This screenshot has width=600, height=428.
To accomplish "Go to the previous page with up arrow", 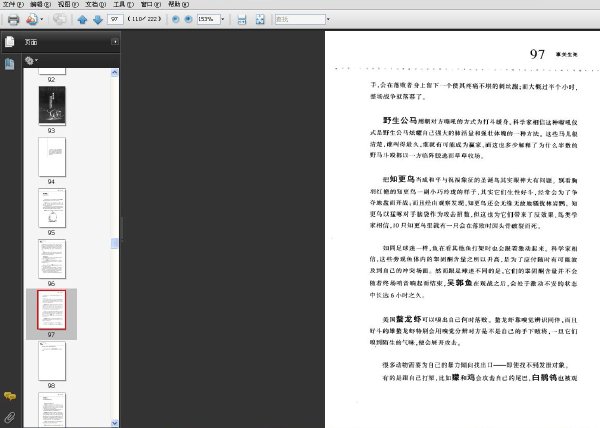I will click(x=82, y=20).
